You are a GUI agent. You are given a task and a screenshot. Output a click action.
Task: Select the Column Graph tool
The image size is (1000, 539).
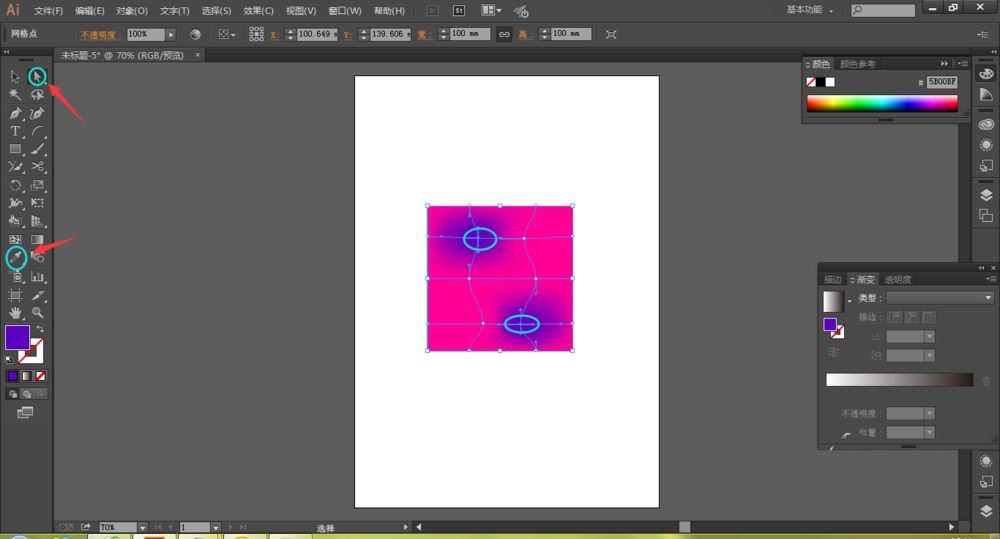pyautogui.click(x=37, y=277)
